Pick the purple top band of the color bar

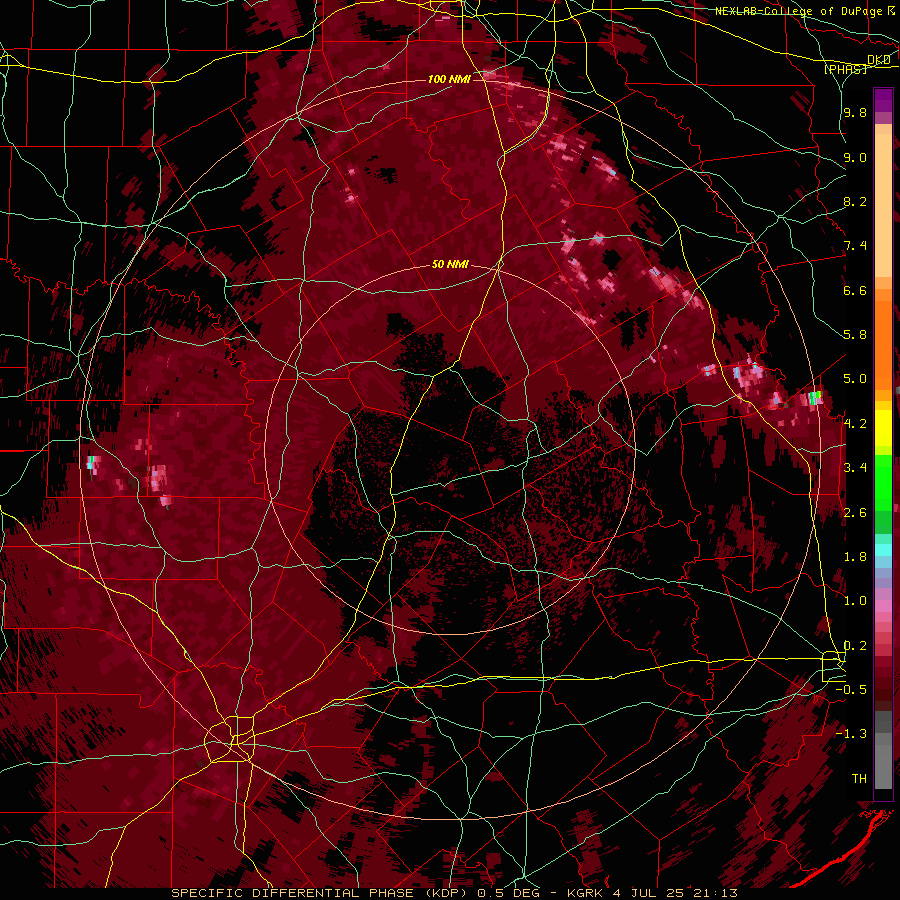pos(883,100)
